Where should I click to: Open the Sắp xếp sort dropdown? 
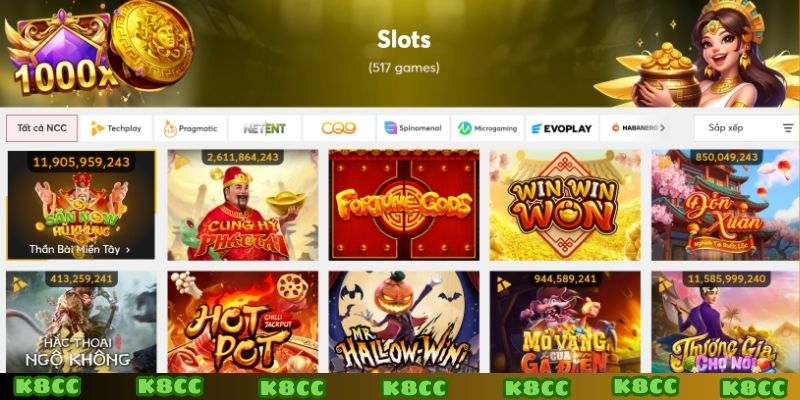[746, 128]
